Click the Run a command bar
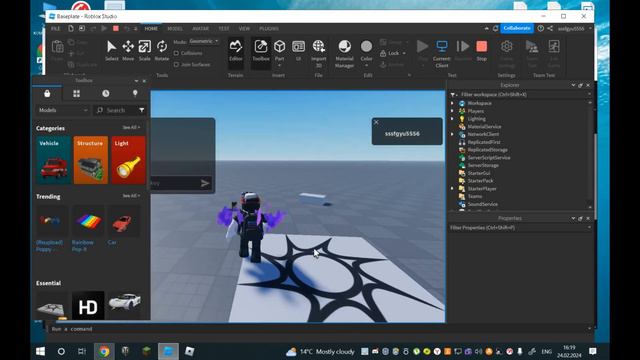This screenshot has height=360, width=640. 320,329
